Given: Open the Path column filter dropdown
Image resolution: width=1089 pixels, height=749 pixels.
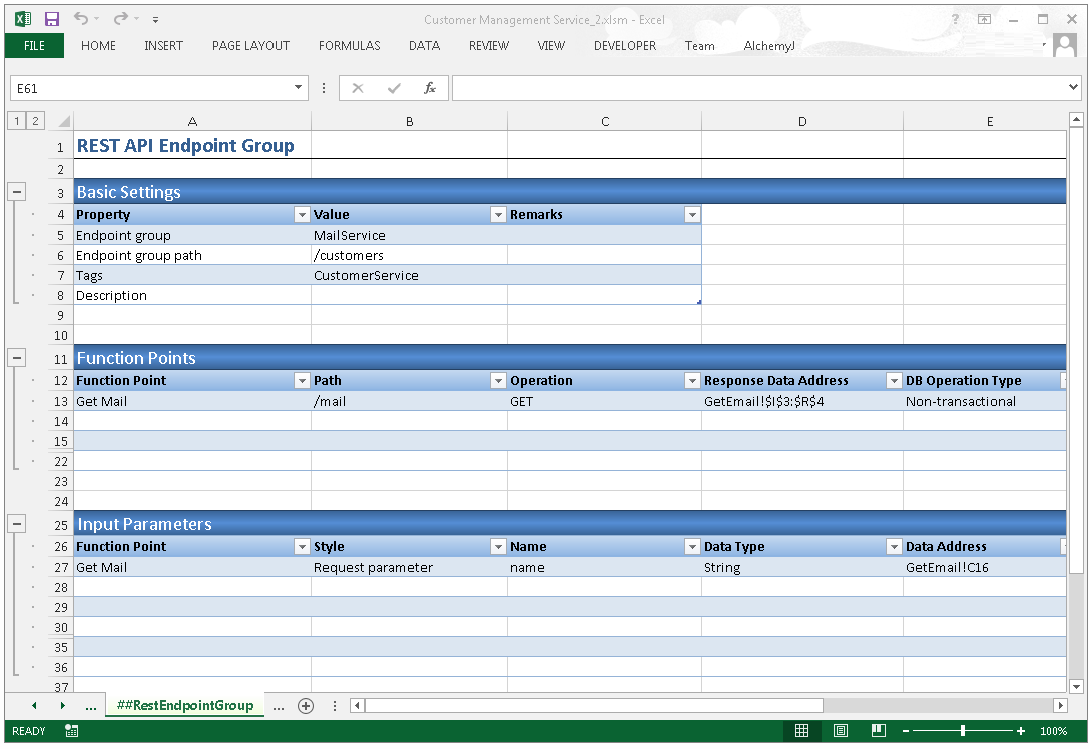Looking at the screenshot, I should tap(498, 381).
